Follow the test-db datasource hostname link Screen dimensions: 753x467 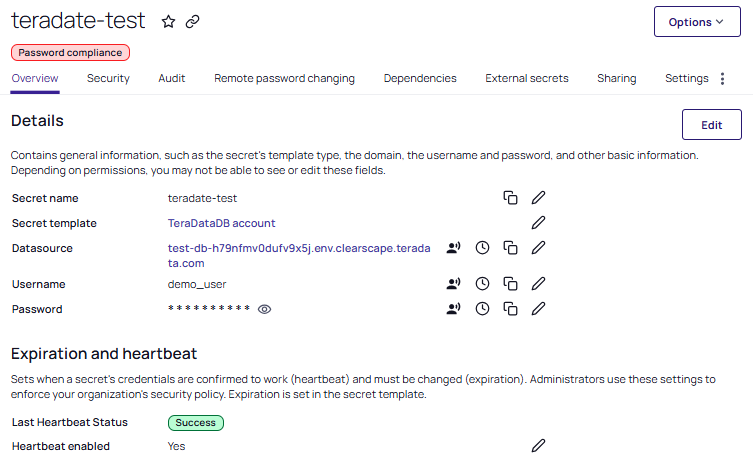click(x=299, y=256)
